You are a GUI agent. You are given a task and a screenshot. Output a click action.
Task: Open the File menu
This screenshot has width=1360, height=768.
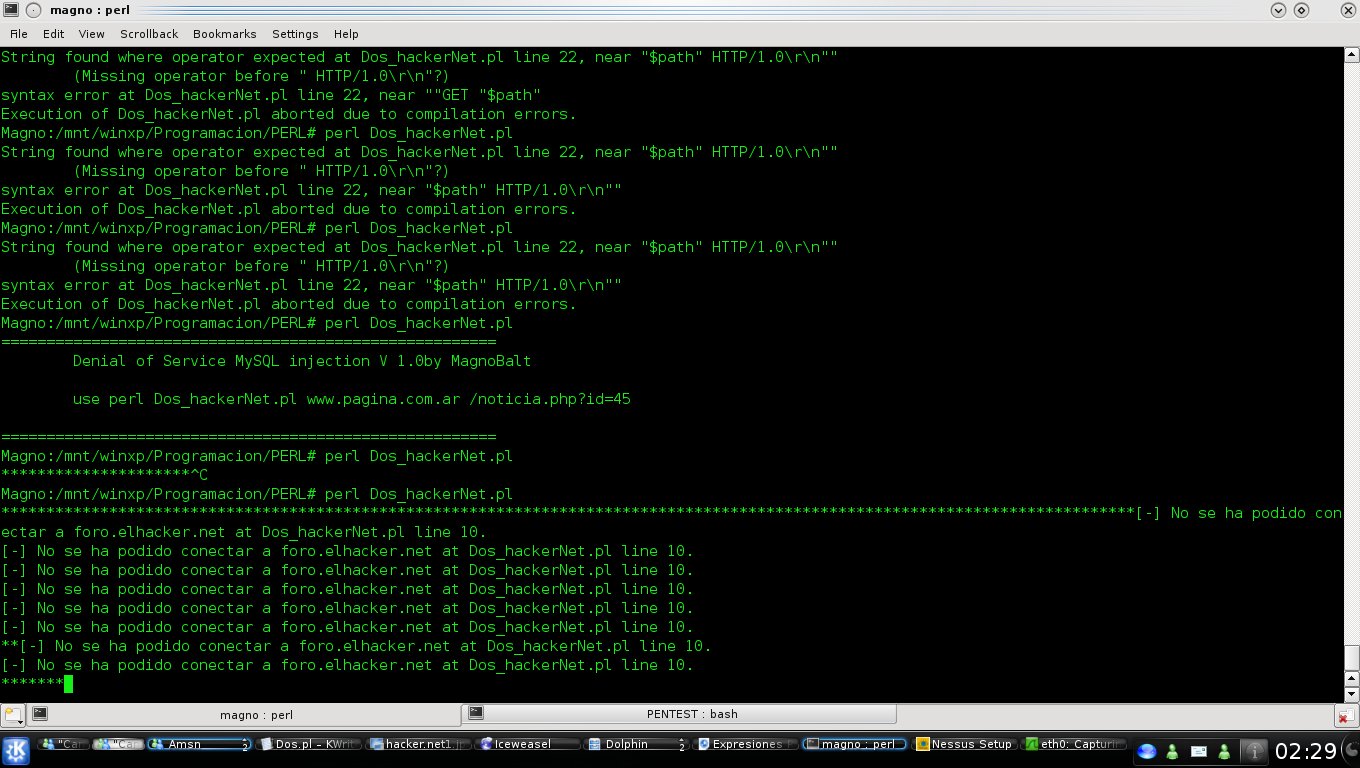pyautogui.click(x=19, y=34)
